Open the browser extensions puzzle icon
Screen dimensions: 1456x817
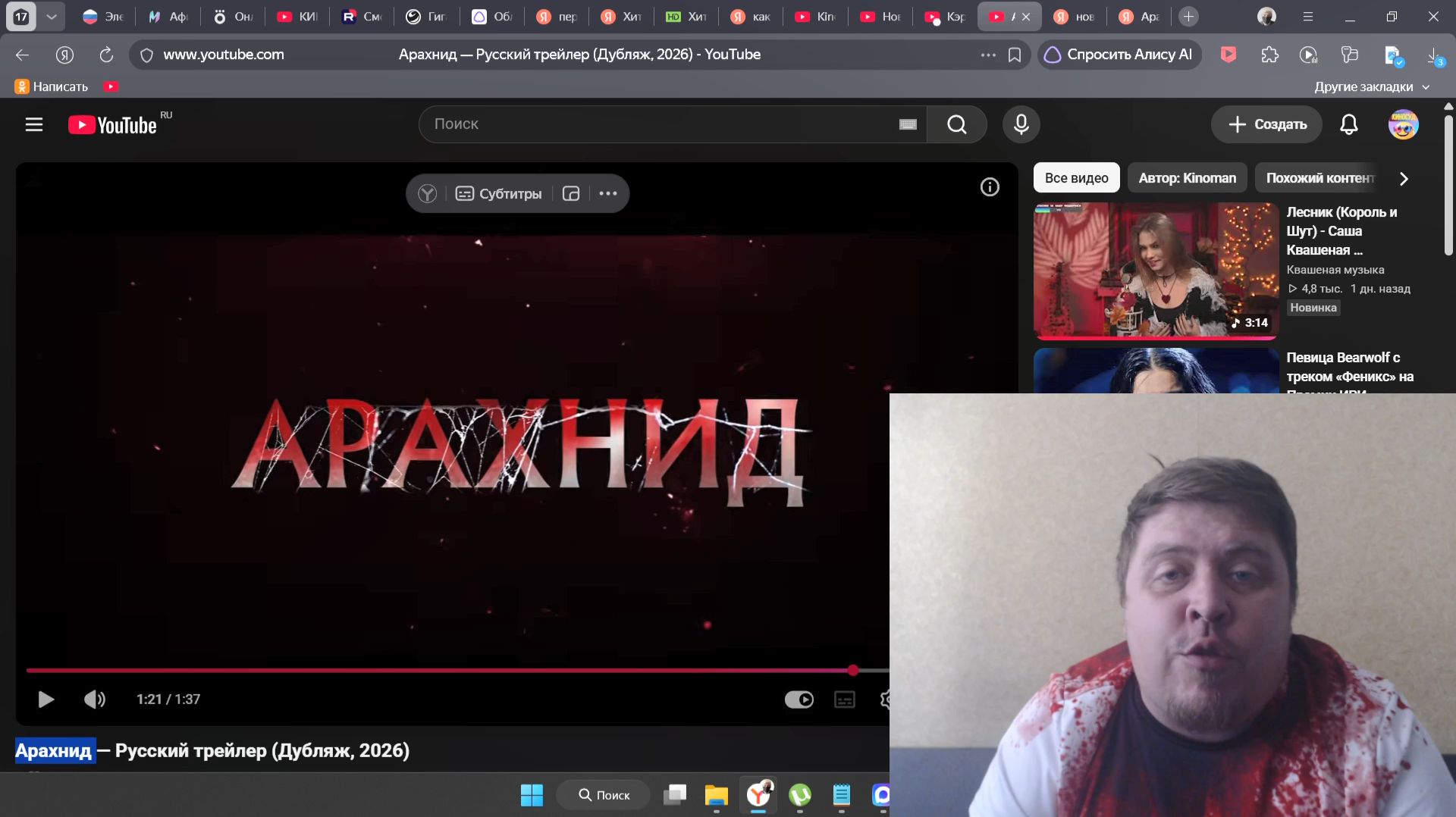(x=1269, y=55)
